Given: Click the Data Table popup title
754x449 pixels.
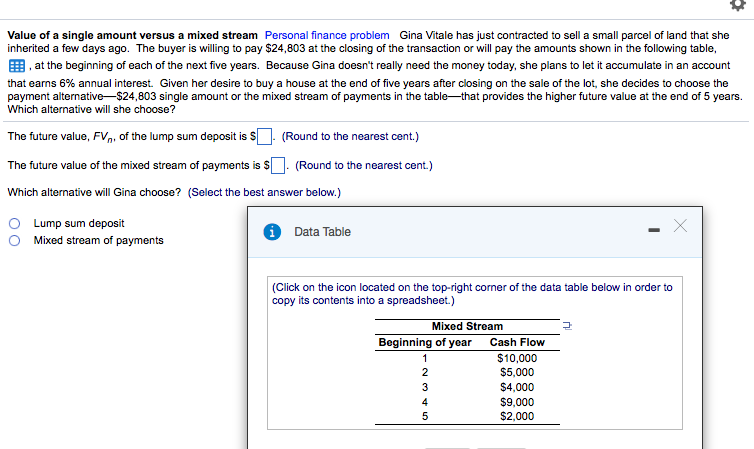Looking at the screenshot, I should (x=323, y=232).
